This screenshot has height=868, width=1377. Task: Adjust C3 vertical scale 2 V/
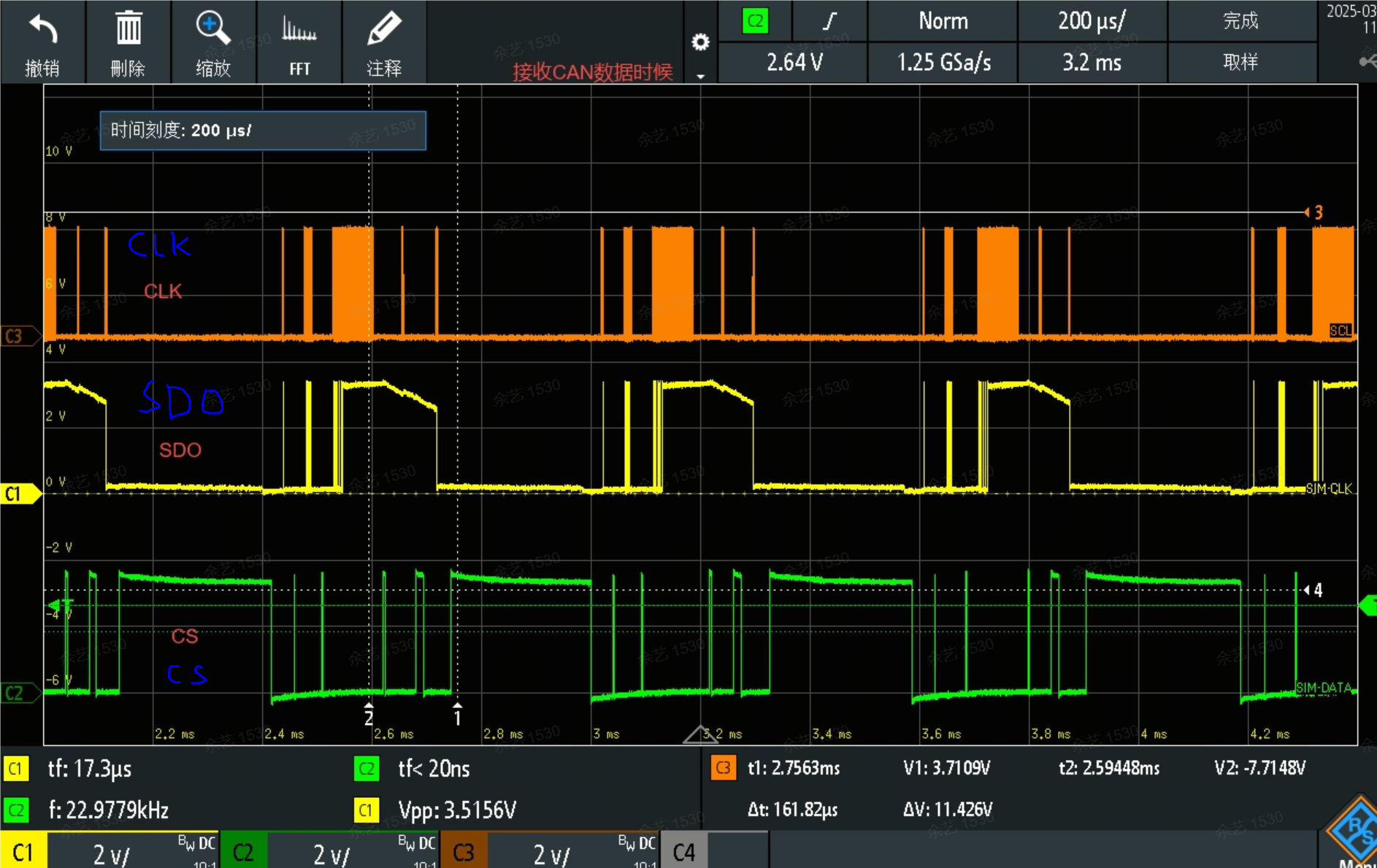pos(552,853)
